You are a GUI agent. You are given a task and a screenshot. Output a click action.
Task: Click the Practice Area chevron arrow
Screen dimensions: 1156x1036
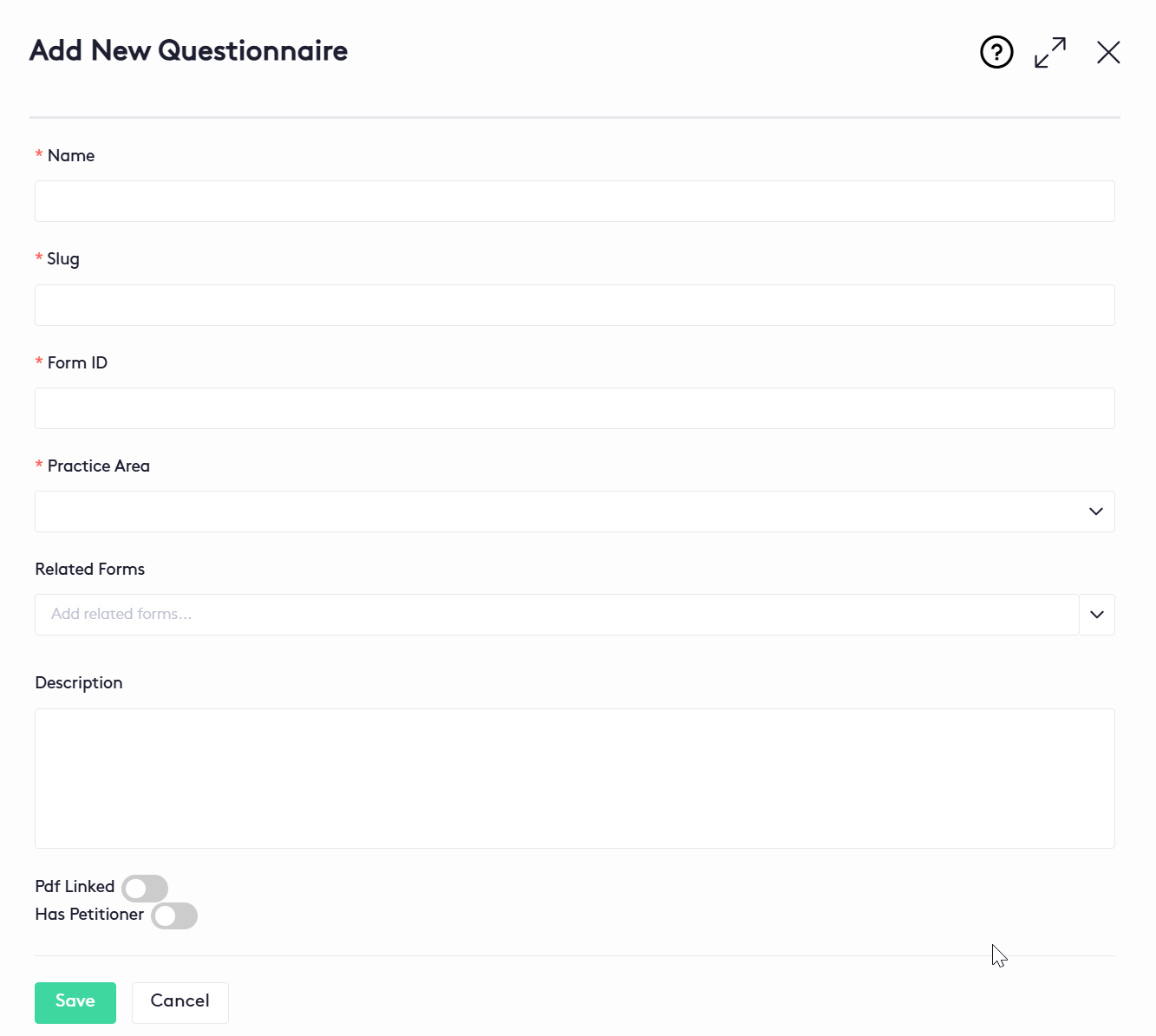point(1095,511)
